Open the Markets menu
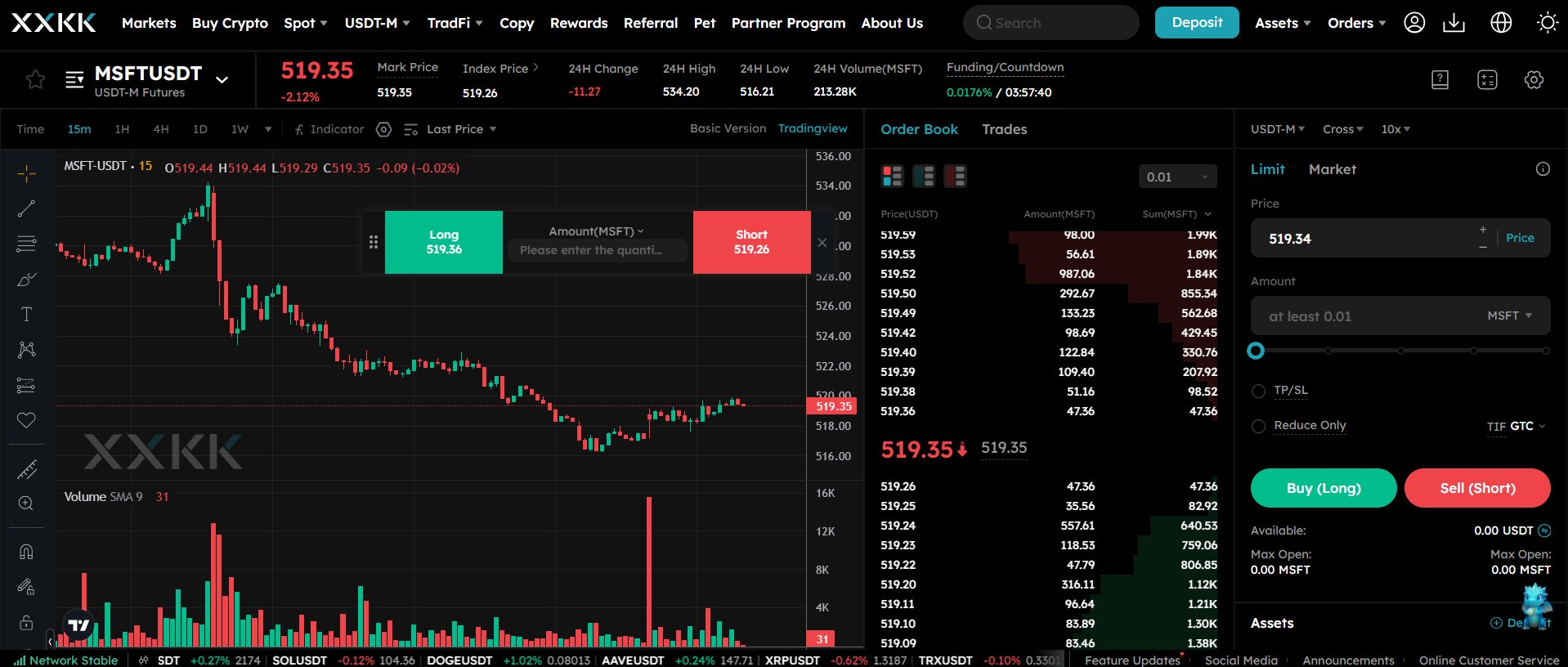The height and width of the screenshot is (667, 1568). pos(149,23)
